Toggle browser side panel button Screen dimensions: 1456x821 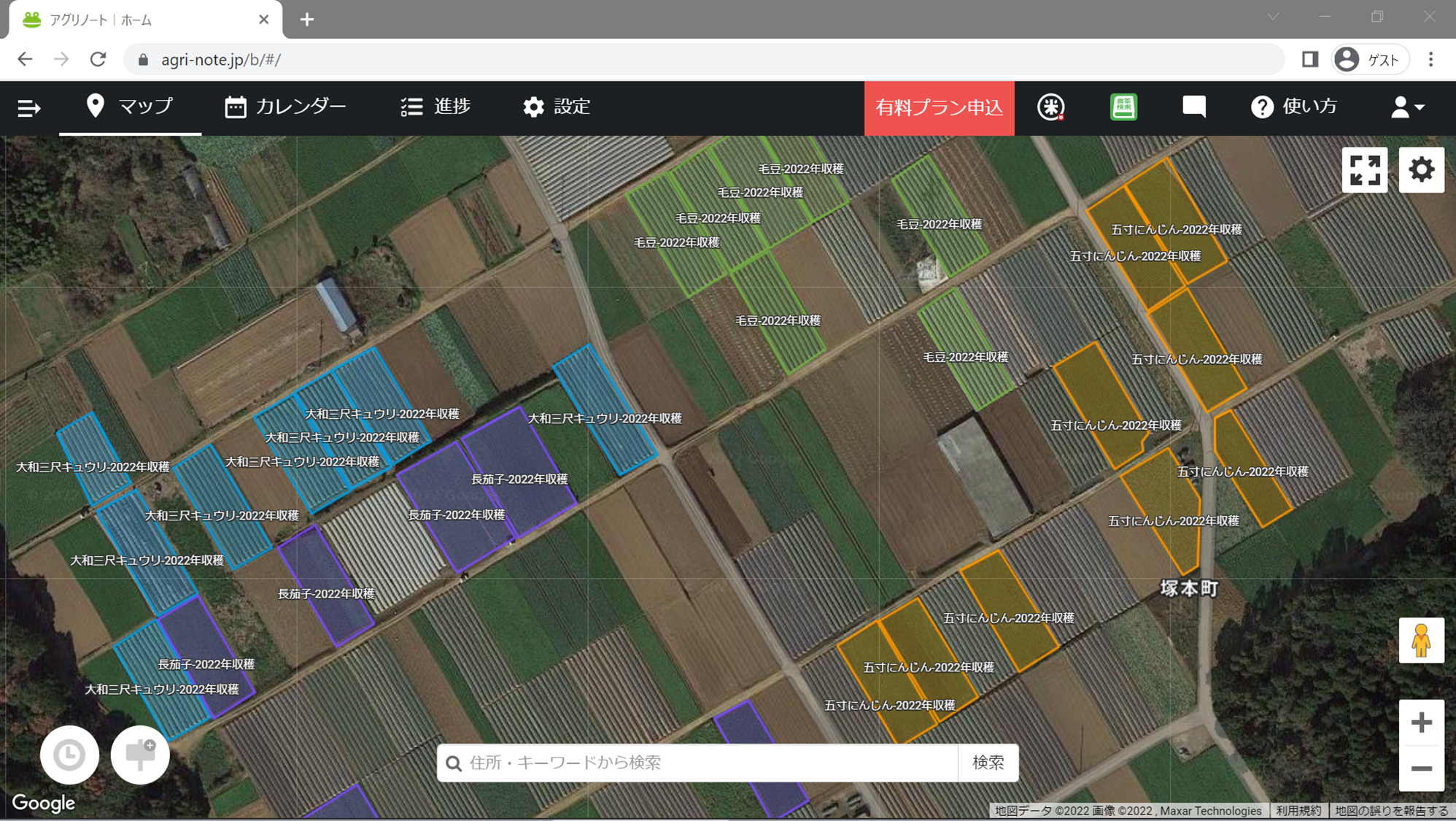[1310, 60]
